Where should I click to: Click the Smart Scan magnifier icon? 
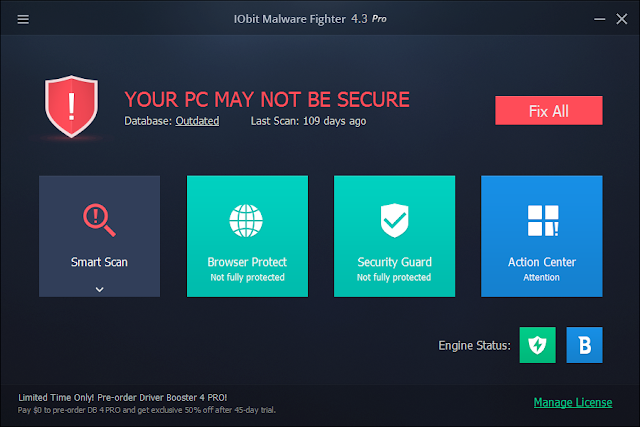[x=99, y=218]
